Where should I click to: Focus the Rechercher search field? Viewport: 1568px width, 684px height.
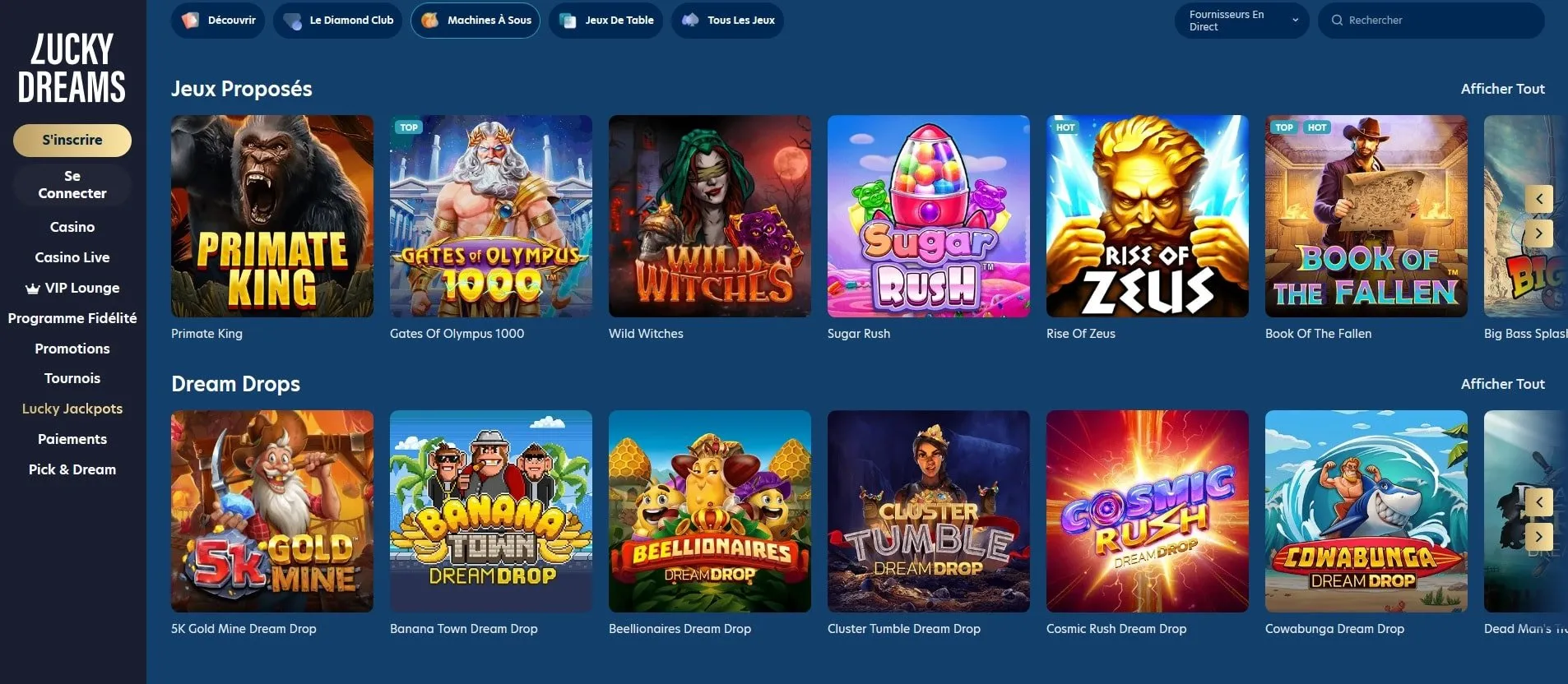(1431, 20)
